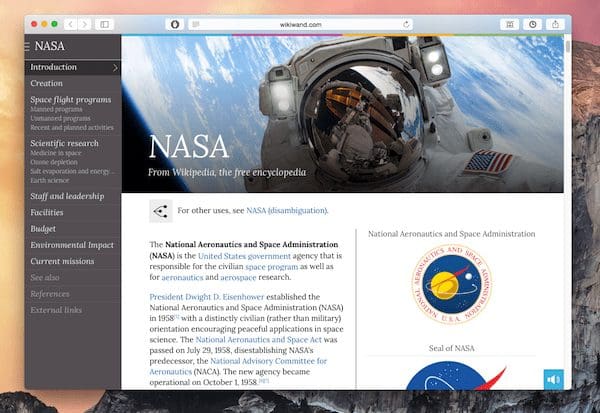Jump to Medicine in space subsection
The image size is (600, 413).
pos(56,153)
